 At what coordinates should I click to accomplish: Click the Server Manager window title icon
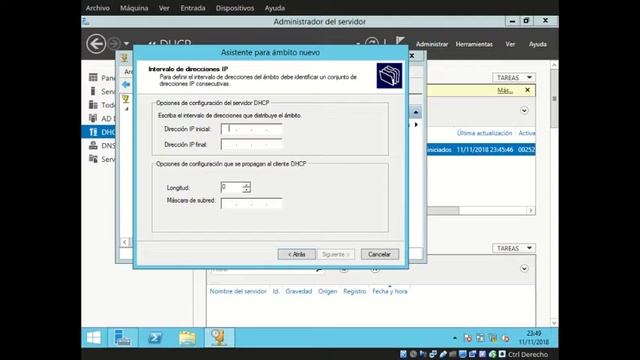point(86,22)
